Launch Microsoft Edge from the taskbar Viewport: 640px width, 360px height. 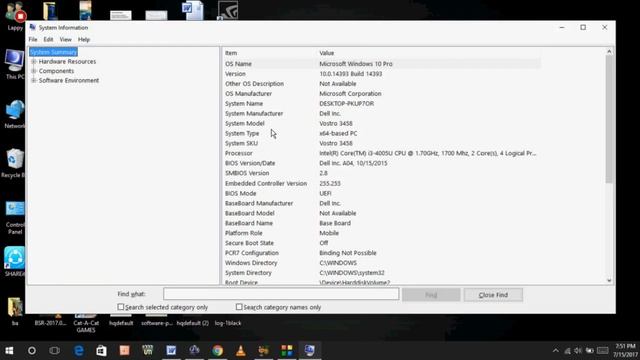click(x=78, y=351)
